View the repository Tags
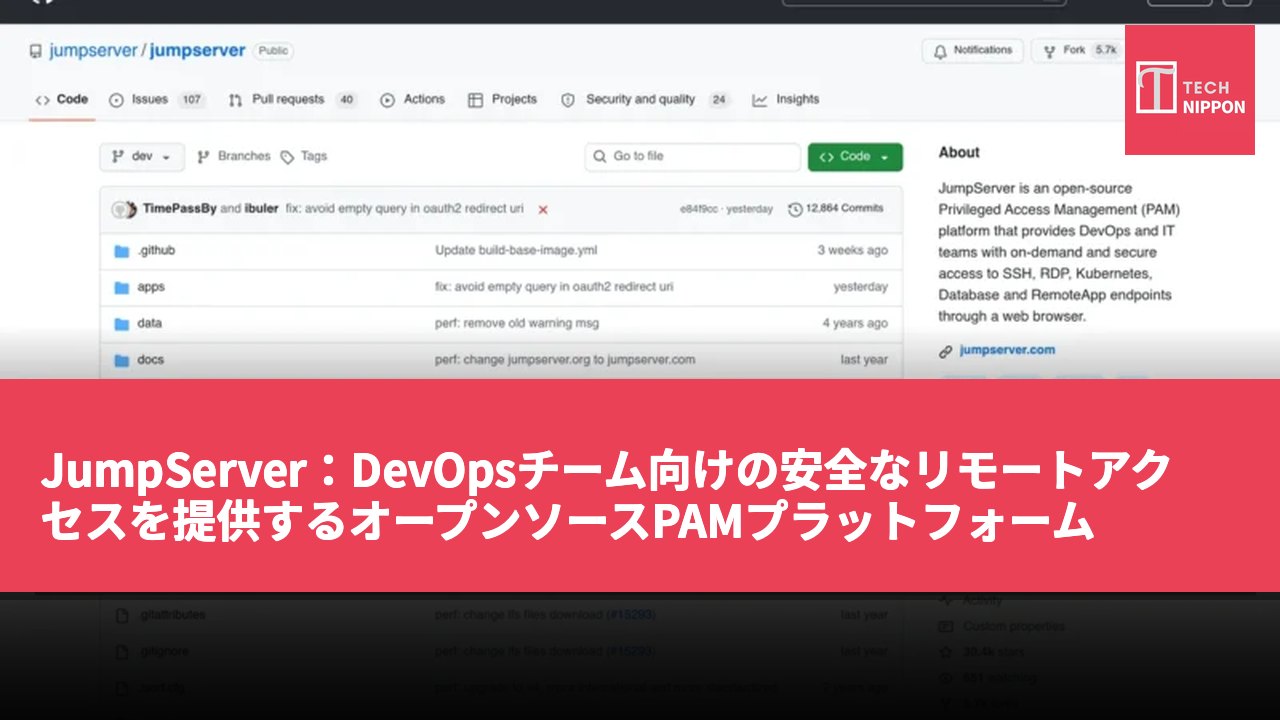Screen dimensions: 1280x720 [x=304, y=157]
